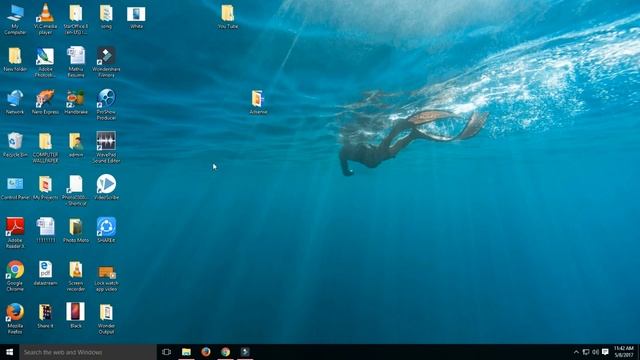Open the volume control tray icon

click(x=596, y=352)
